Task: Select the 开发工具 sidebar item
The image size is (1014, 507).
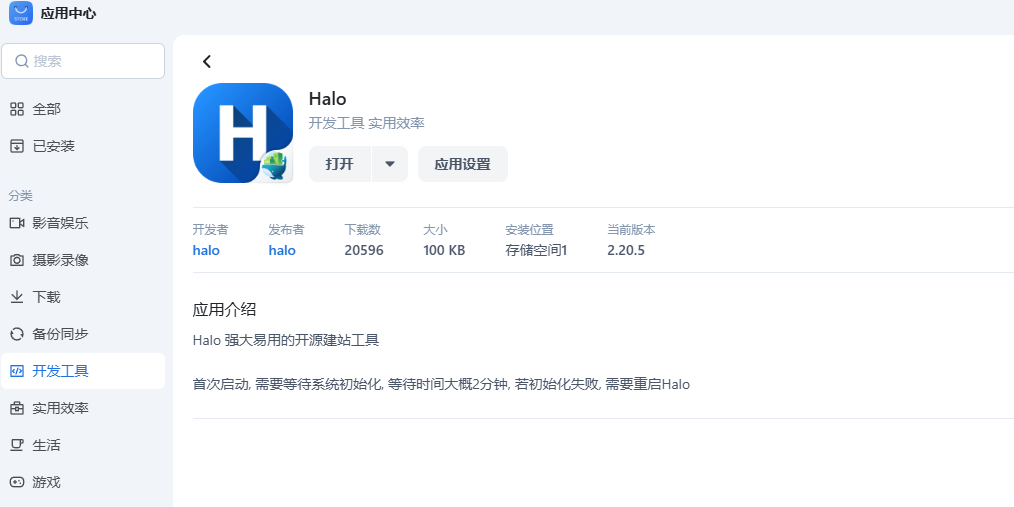Action: tap(83, 371)
